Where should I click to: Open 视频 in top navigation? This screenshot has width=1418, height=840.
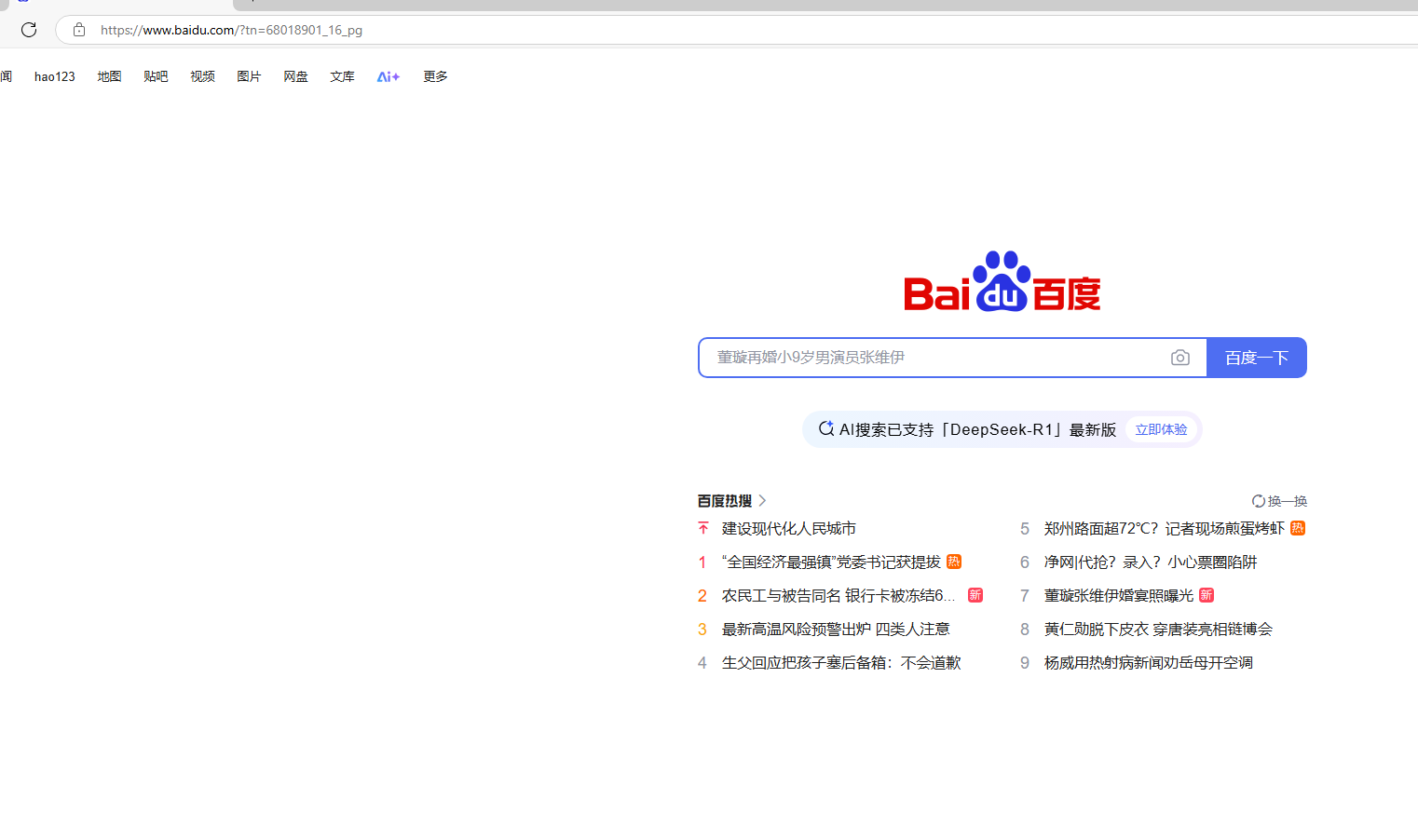click(x=202, y=76)
